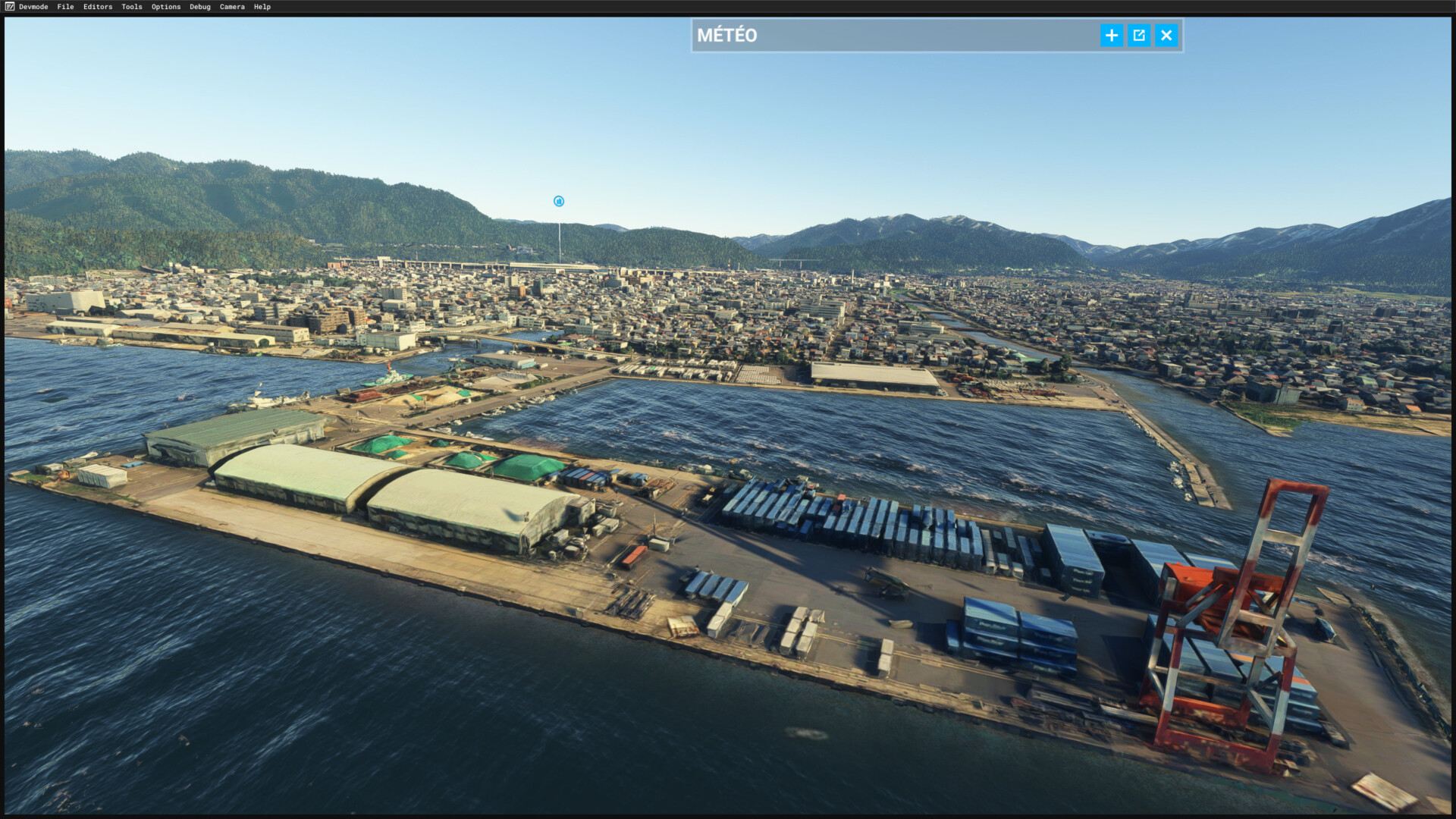Click the vertical pole beneath the blue marker
The image size is (1456, 819).
coord(560,243)
